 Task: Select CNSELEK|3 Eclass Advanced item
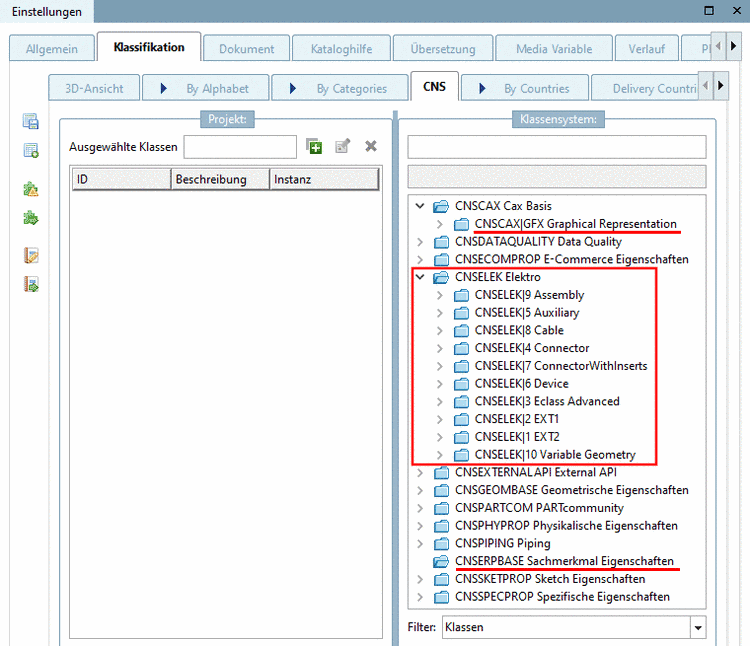[547, 402]
